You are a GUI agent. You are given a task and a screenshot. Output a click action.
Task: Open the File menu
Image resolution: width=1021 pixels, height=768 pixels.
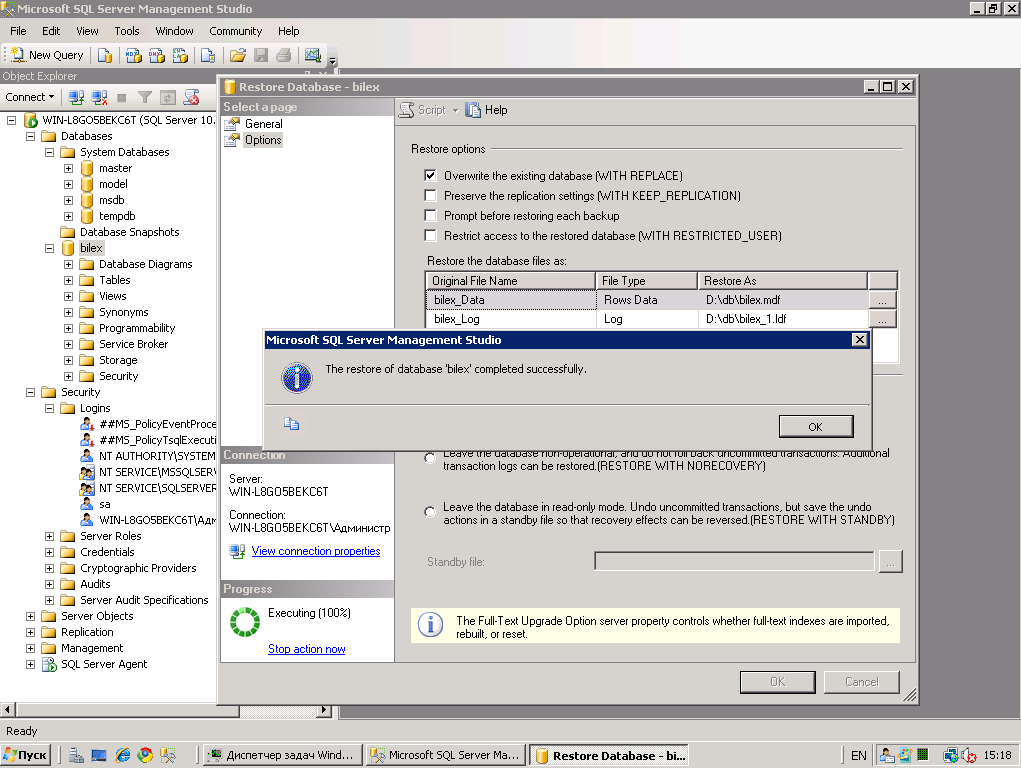click(x=18, y=31)
